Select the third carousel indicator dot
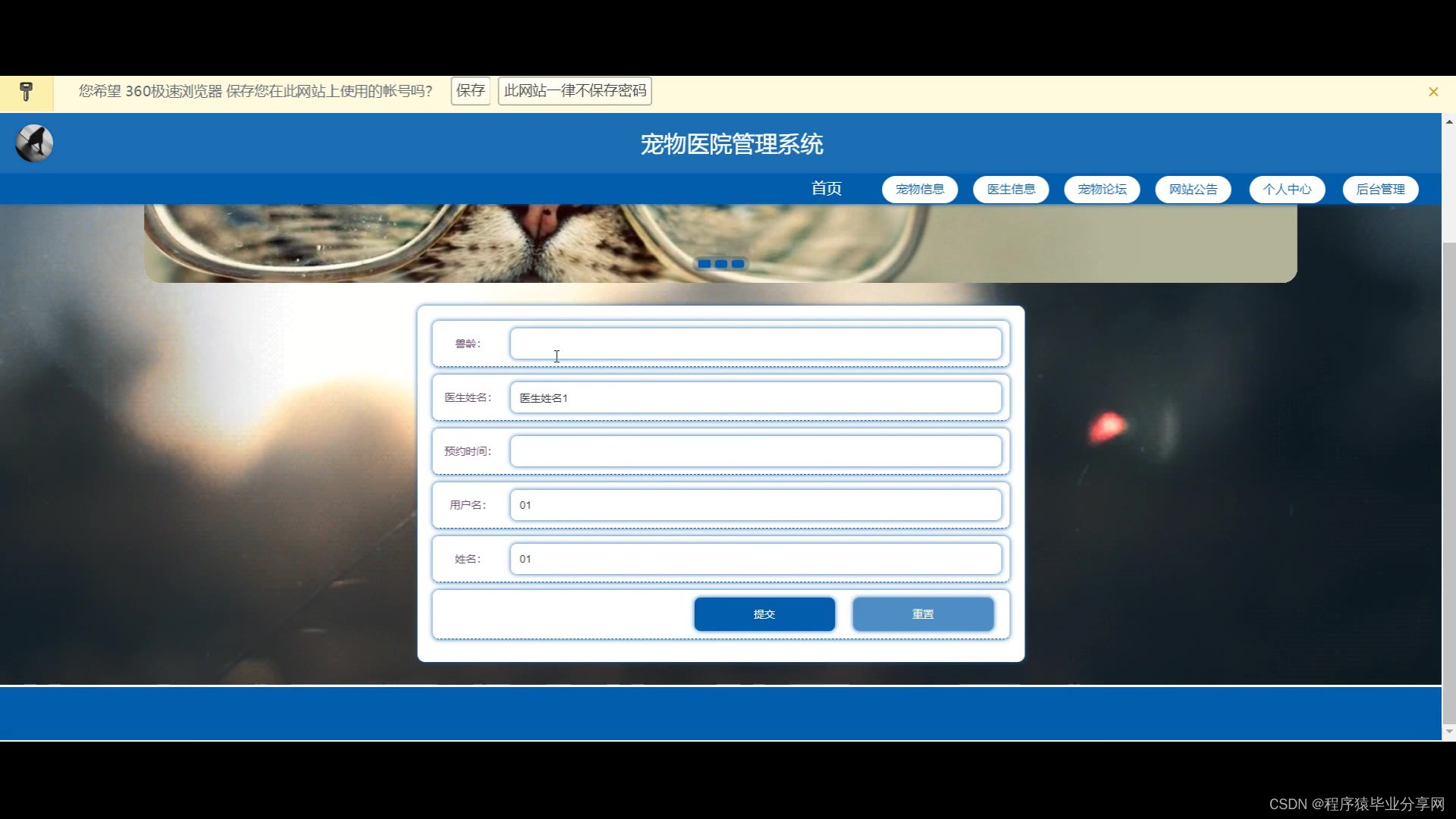This screenshot has width=1456, height=819. pos(738,264)
